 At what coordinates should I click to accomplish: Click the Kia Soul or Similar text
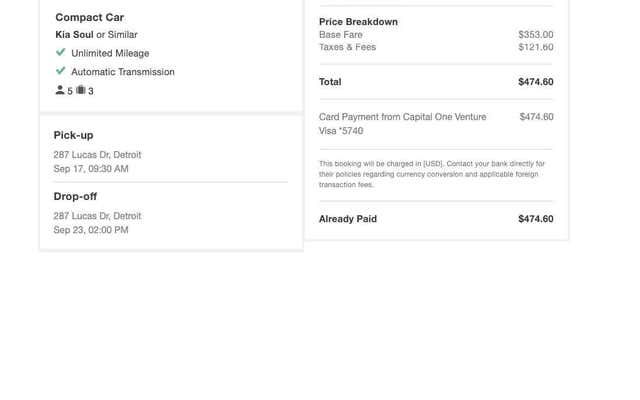(96, 35)
